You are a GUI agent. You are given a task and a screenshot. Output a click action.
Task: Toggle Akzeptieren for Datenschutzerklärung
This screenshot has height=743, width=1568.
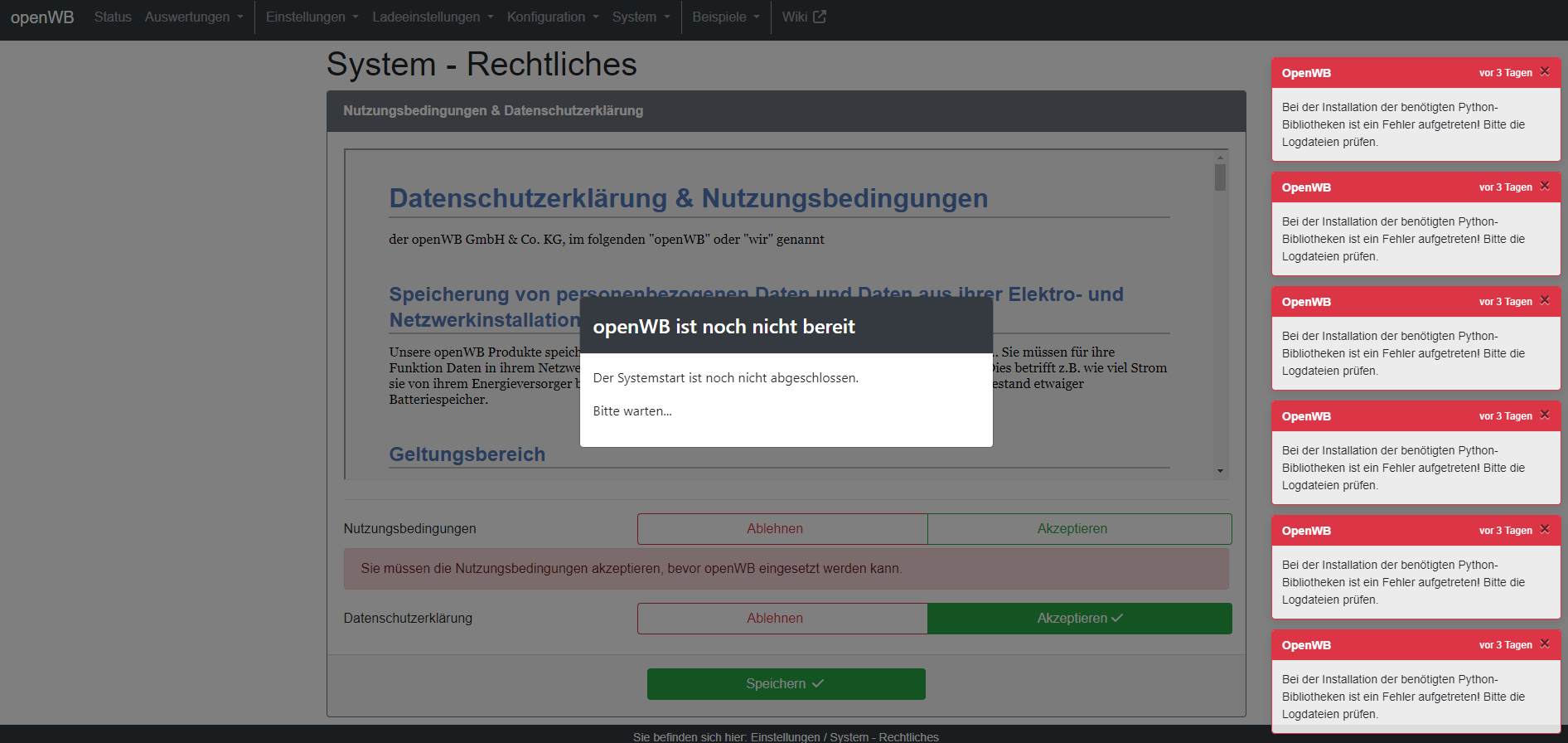[x=1079, y=619]
